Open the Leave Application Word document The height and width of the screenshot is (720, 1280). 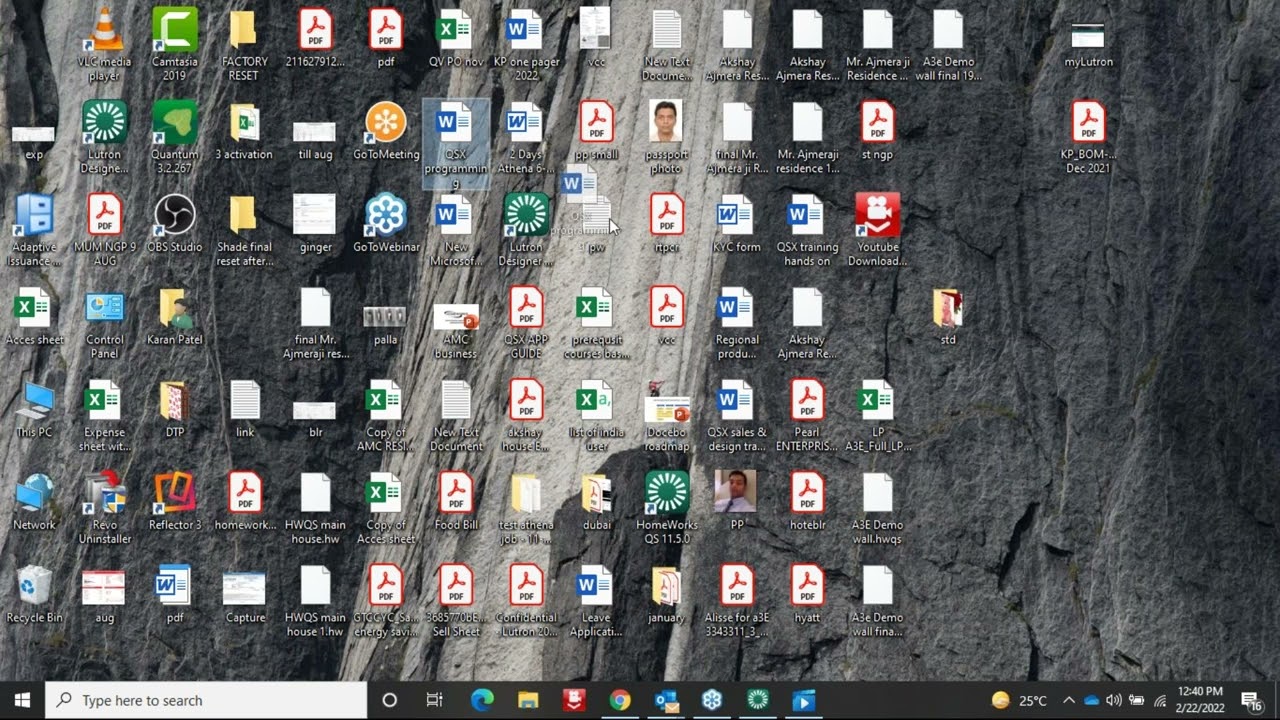point(596,600)
